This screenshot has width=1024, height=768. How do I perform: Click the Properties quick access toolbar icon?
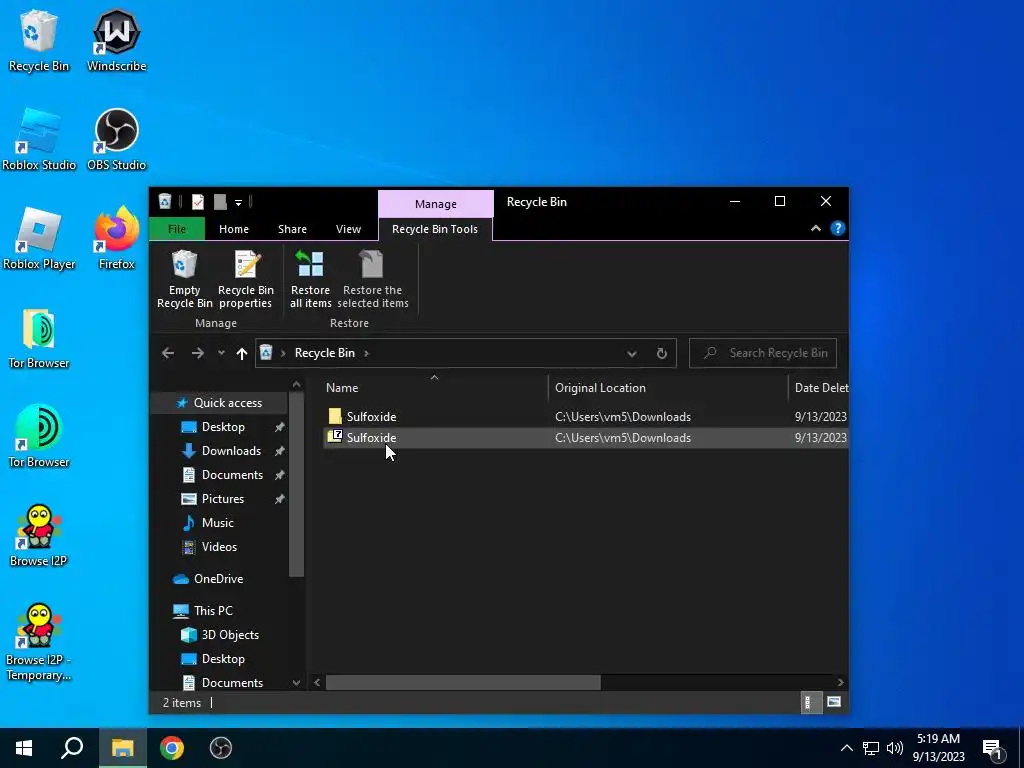click(x=198, y=202)
